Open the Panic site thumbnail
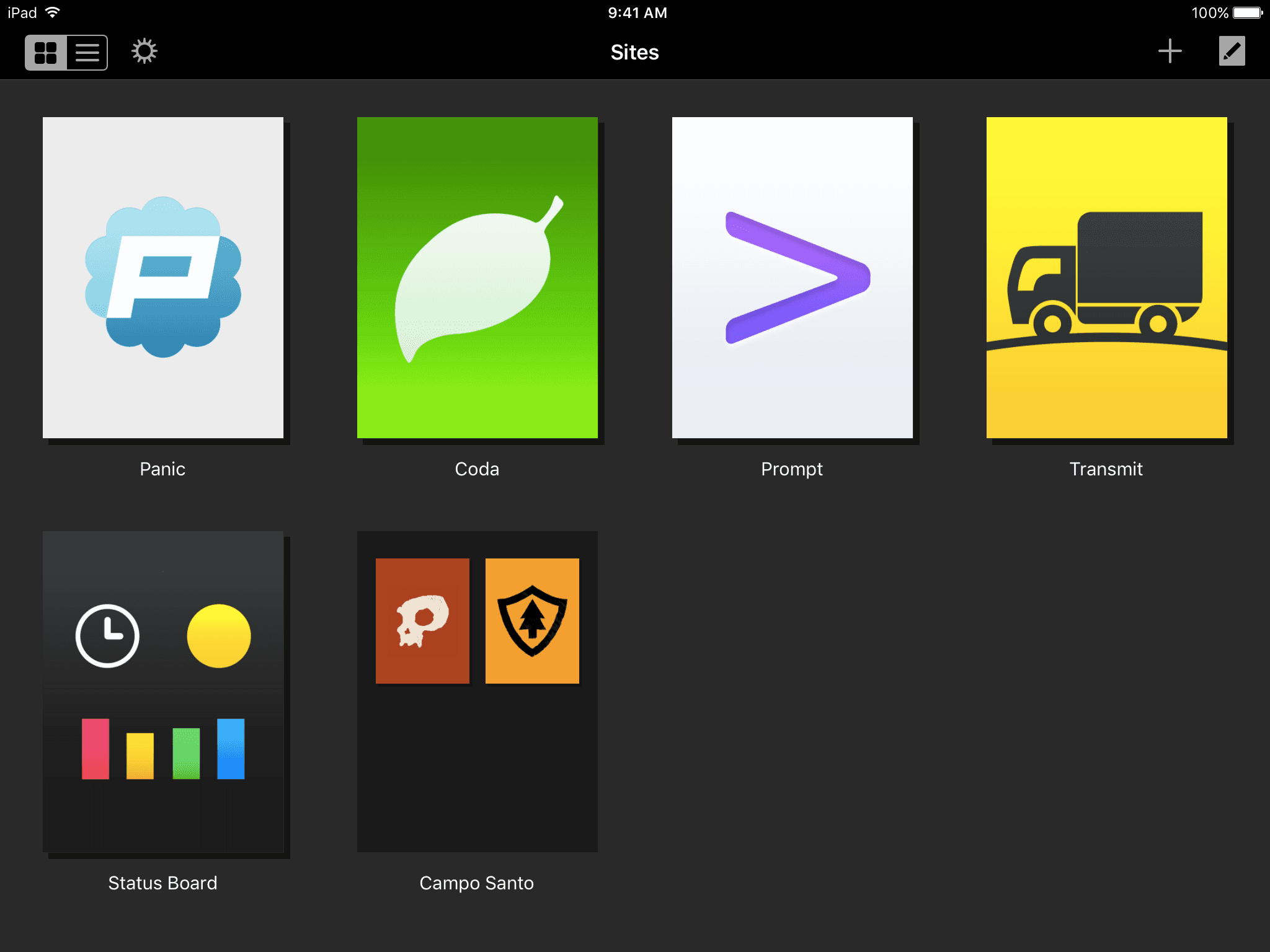 [163, 278]
